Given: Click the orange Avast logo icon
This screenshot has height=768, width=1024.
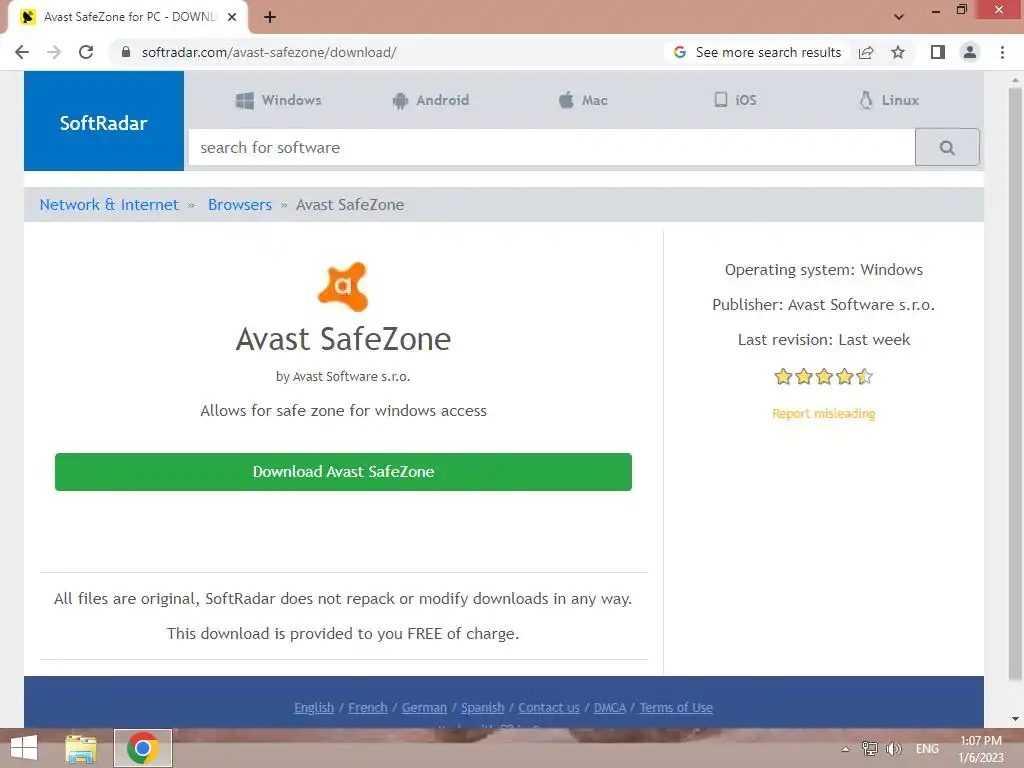Looking at the screenshot, I should coord(344,287).
